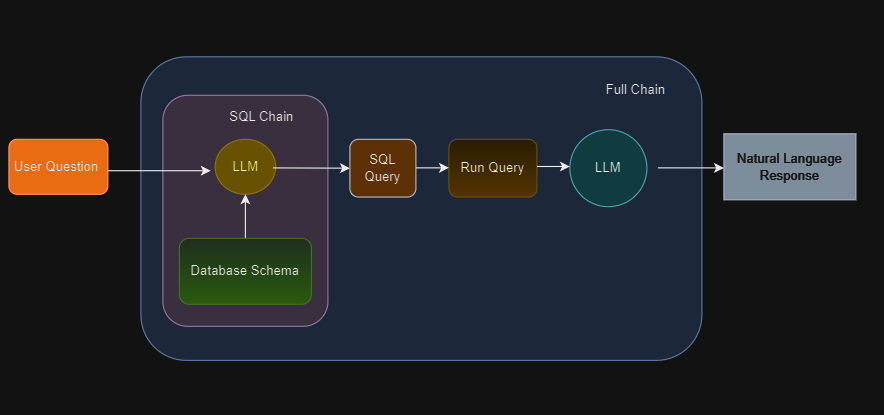Image resolution: width=884 pixels, height=415 pixels.
Task: Click arrow from Run Query to teal LLM
Action: [x=552, y=168]
